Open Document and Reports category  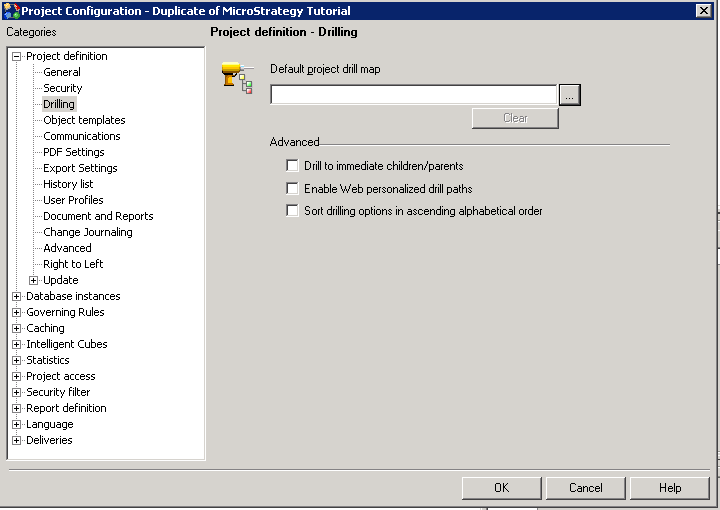(x=98, y=216)
